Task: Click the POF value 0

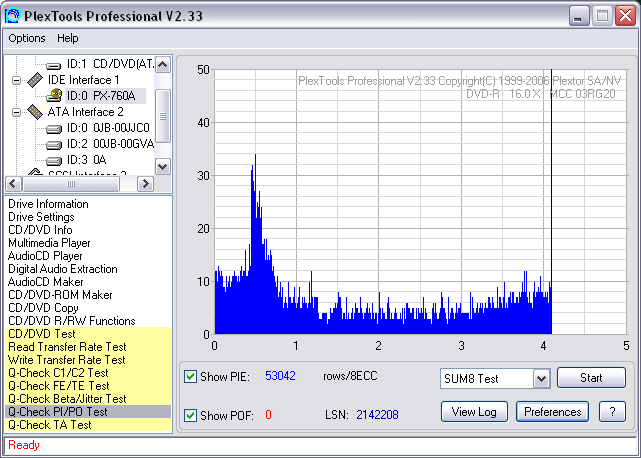Action: pos(268,415)
